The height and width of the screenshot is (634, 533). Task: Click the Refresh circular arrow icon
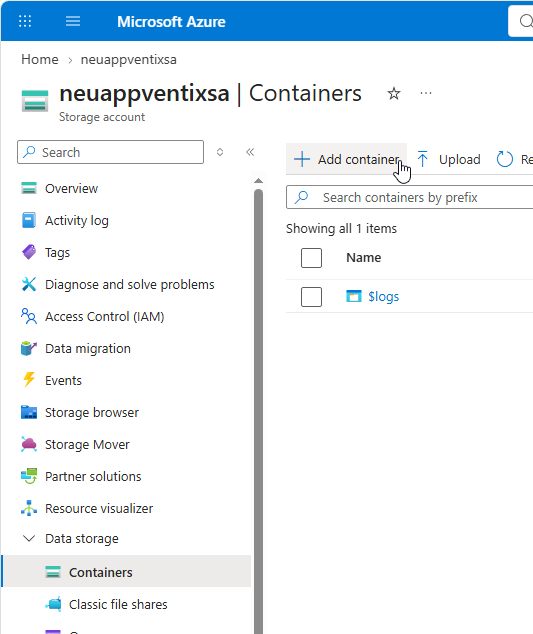coord(504,159)
